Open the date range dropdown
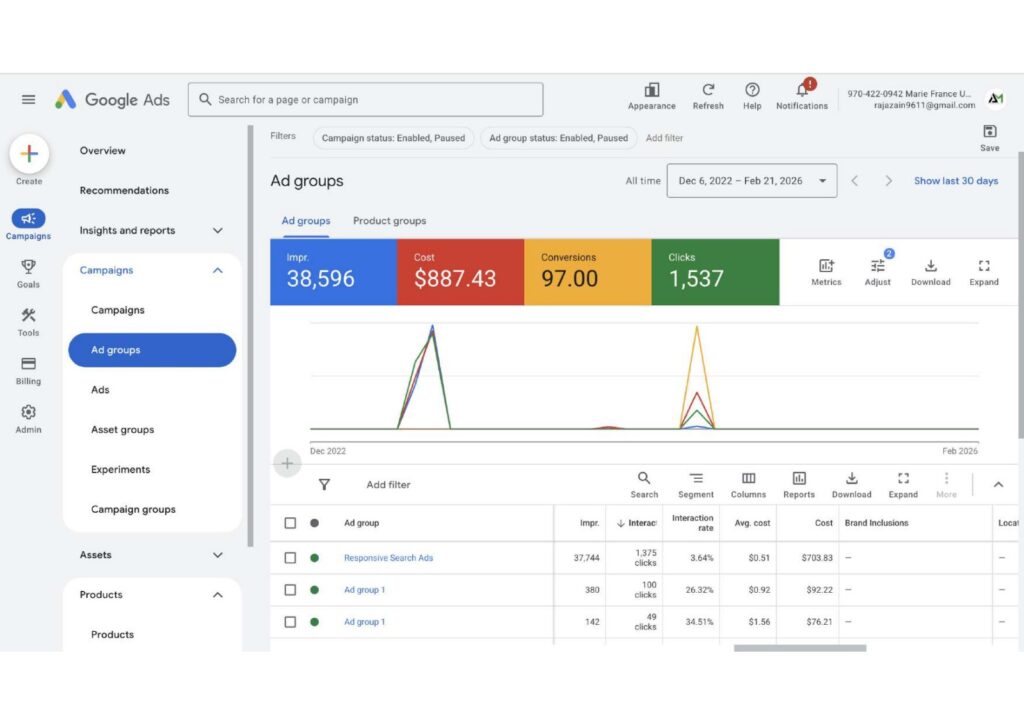 (752, 181)
